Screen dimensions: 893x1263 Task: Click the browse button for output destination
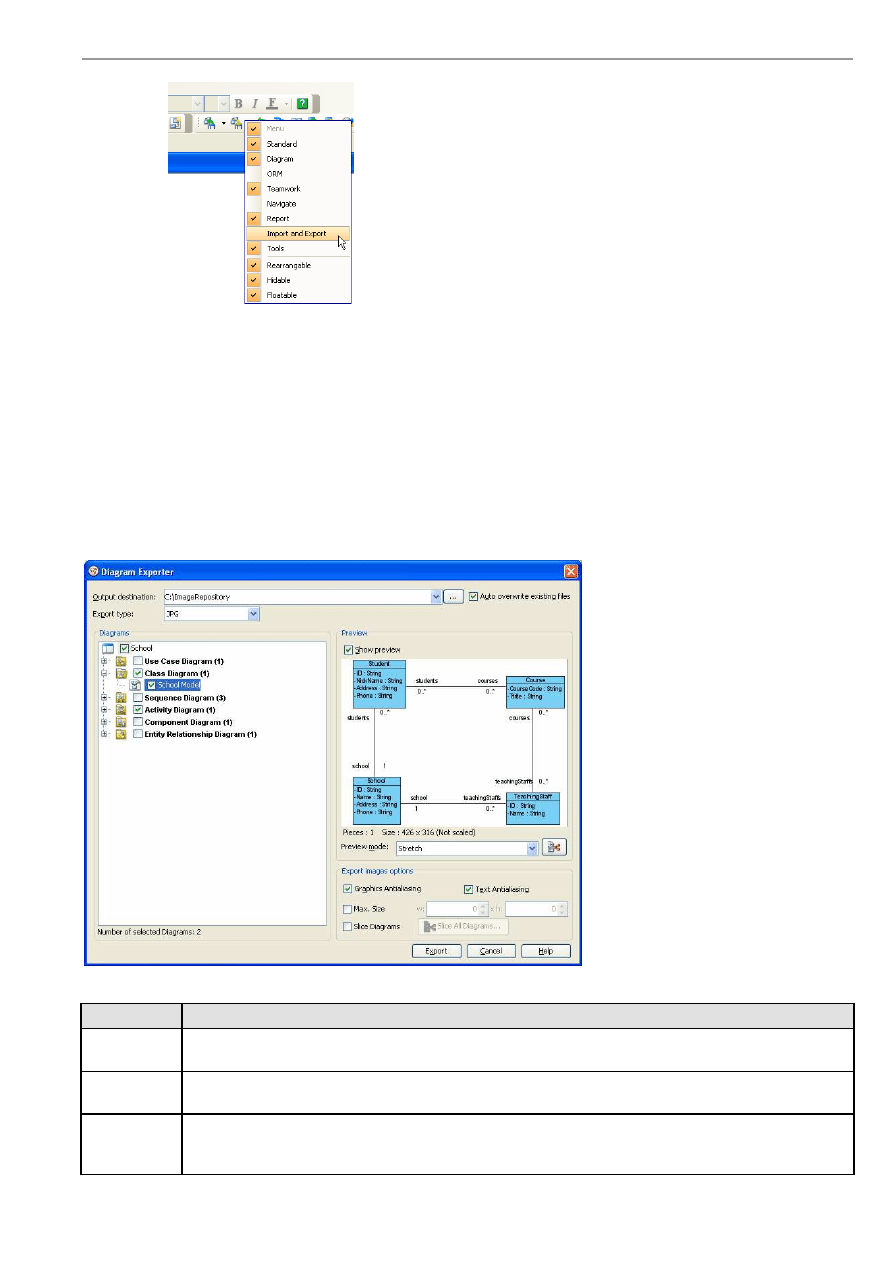tap(453, 597)
